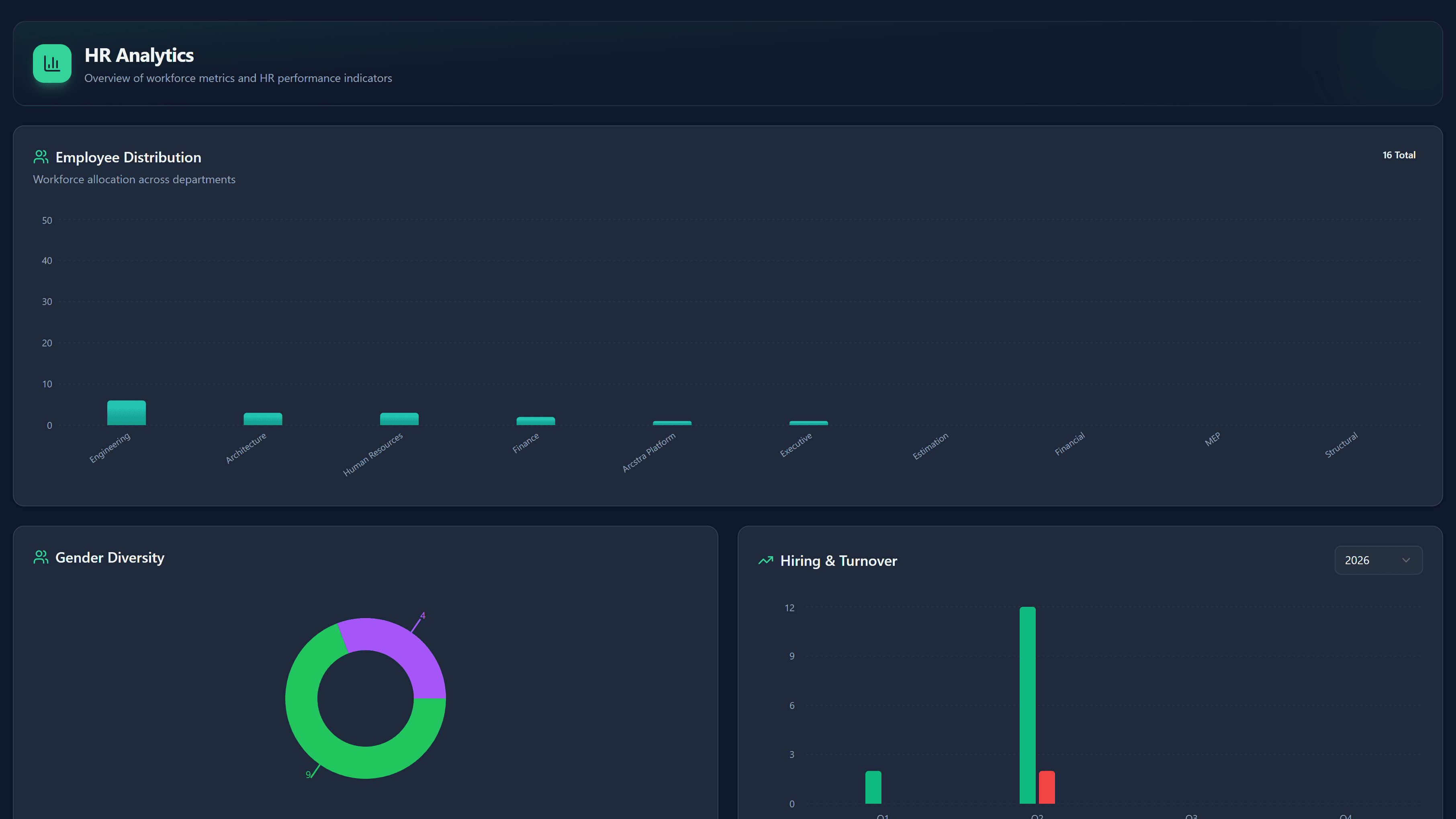The width and height of the screenshot is (1456, 819).
Task: Click the Arcstra Platform bar in the chart
Action: 672,423
